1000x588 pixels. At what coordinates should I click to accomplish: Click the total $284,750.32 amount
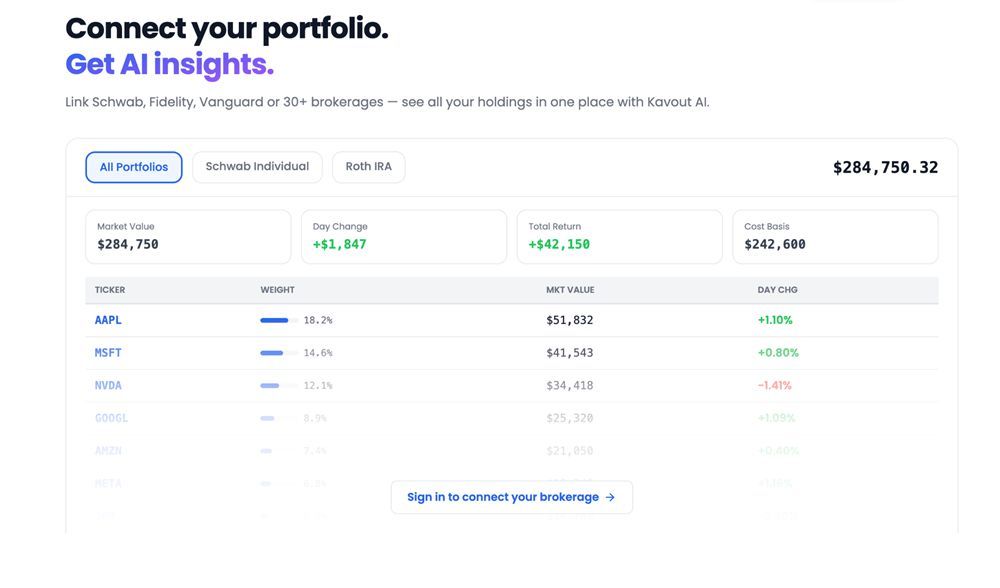click(885, 168)
